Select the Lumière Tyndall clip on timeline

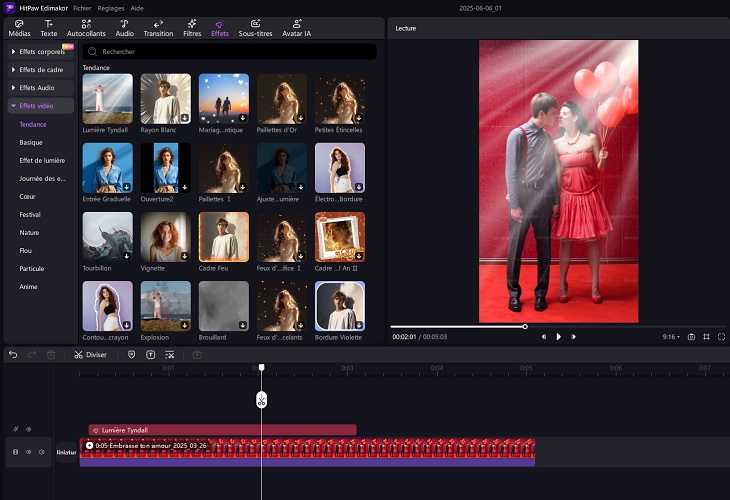[223, 430]
